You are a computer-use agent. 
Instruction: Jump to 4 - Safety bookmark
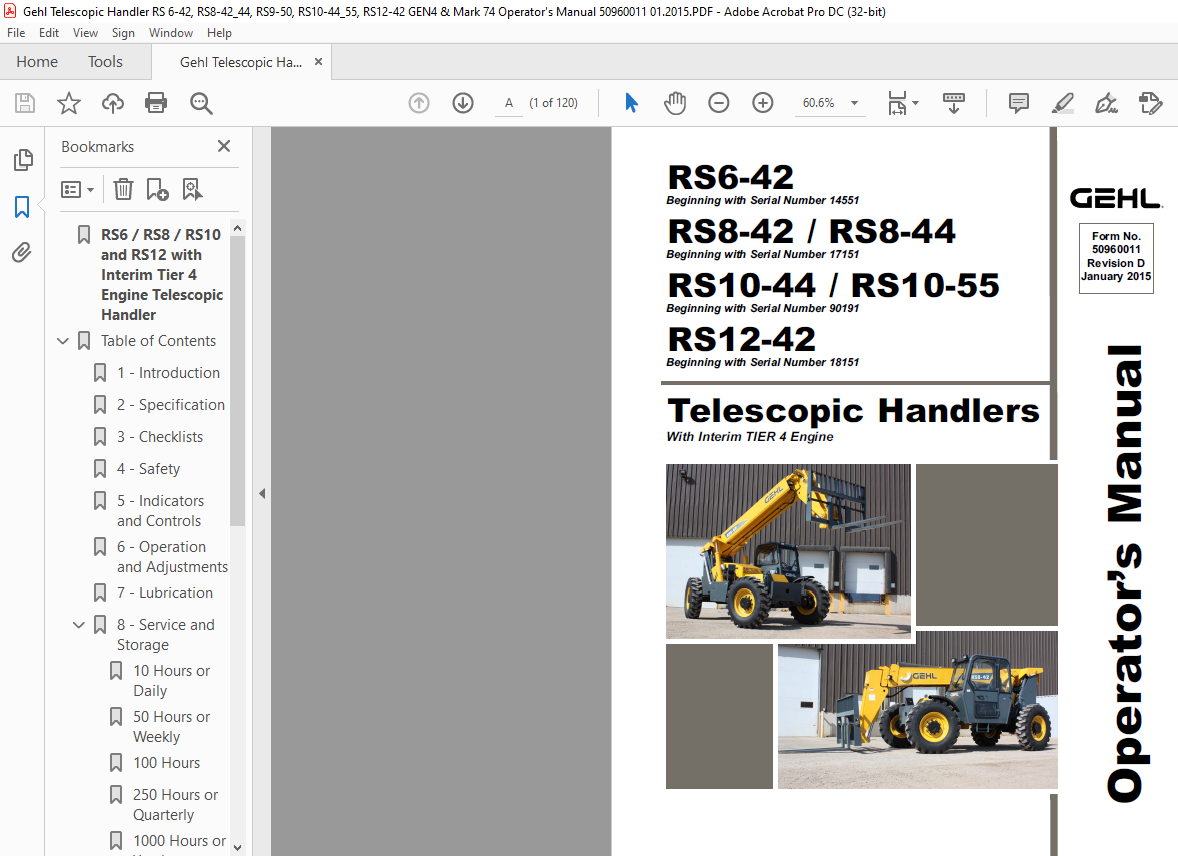148,469
